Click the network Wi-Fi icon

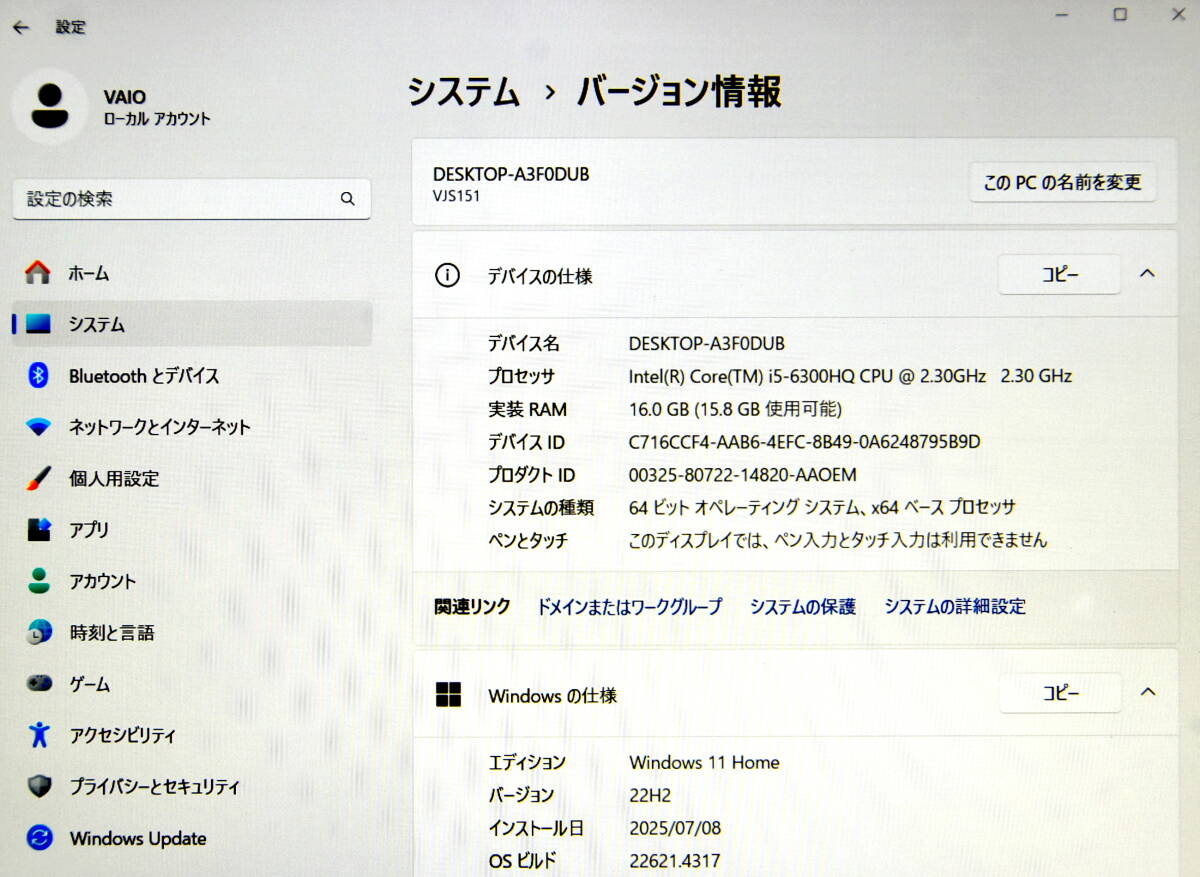(x=38, y=427)
